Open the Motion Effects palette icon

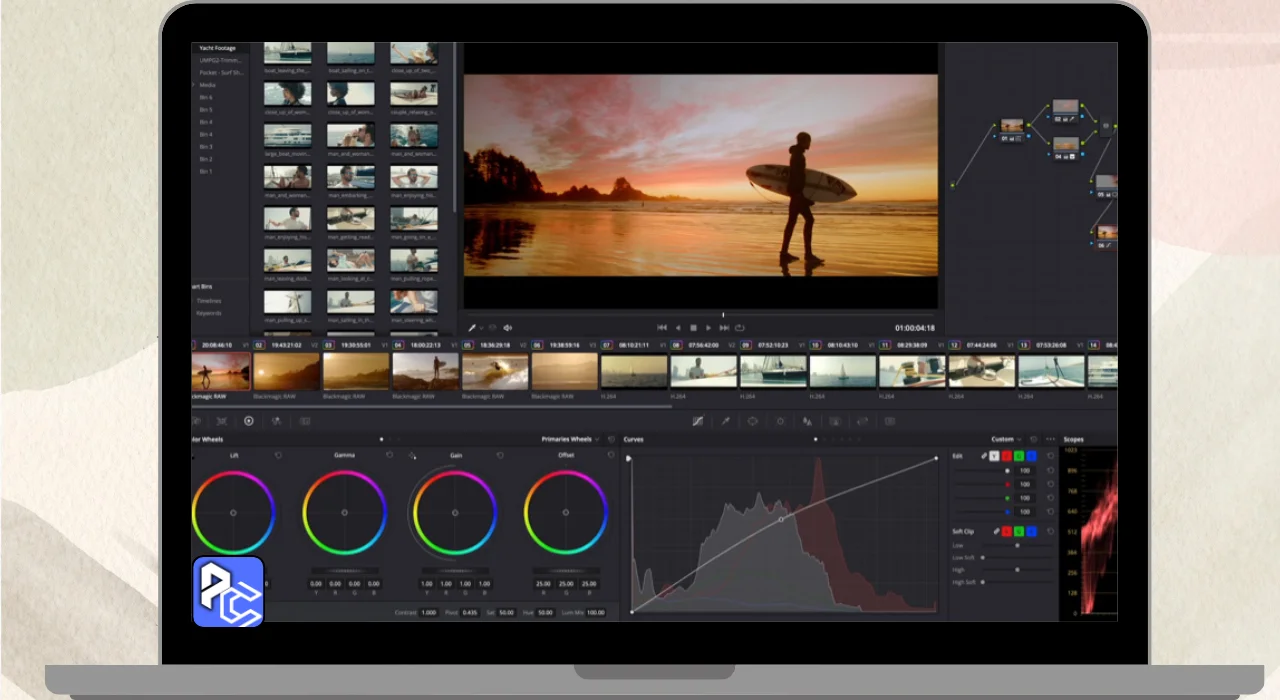tap(305, 421)
